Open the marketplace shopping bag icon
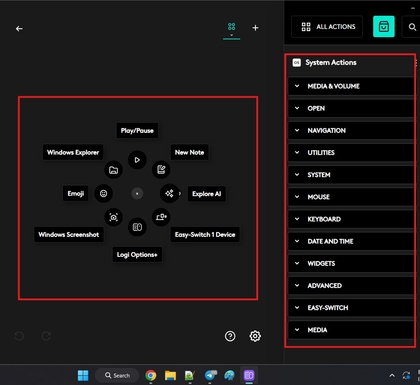 point(384,26)
